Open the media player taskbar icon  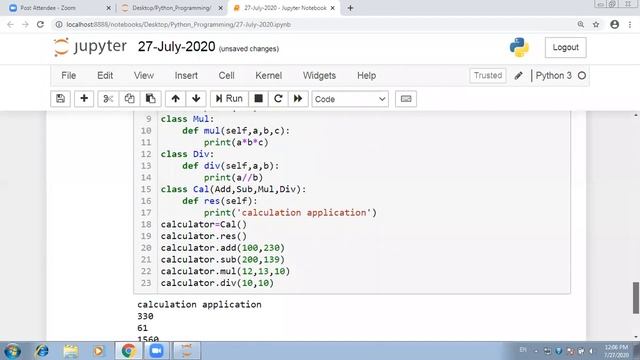pos(98,351)
